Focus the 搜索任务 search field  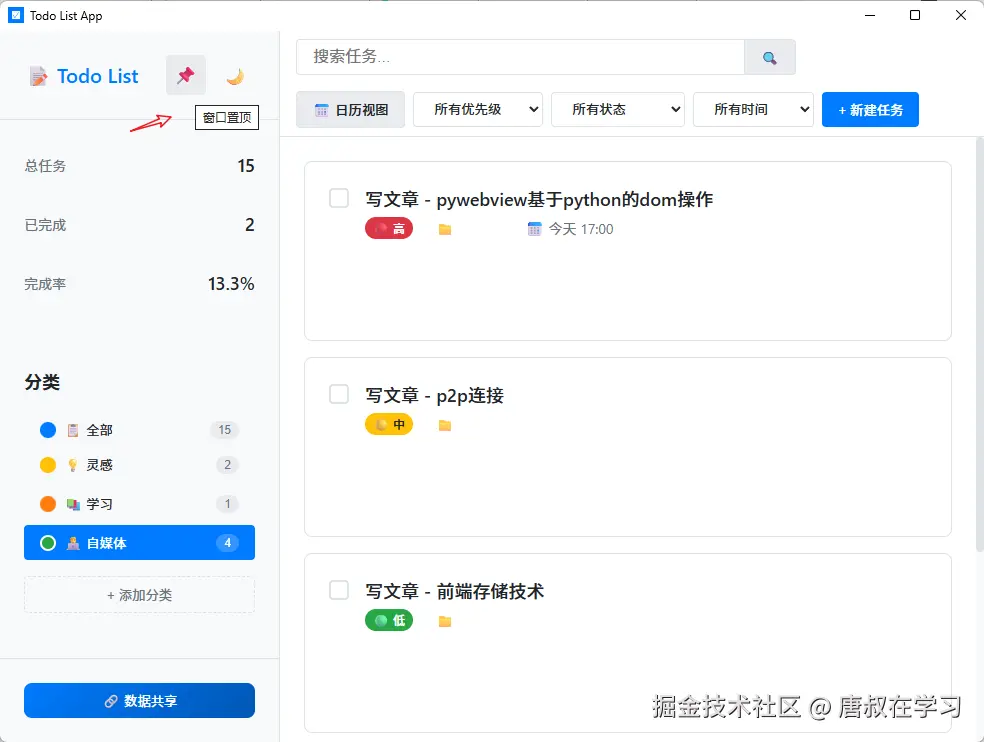click(520, 57)
